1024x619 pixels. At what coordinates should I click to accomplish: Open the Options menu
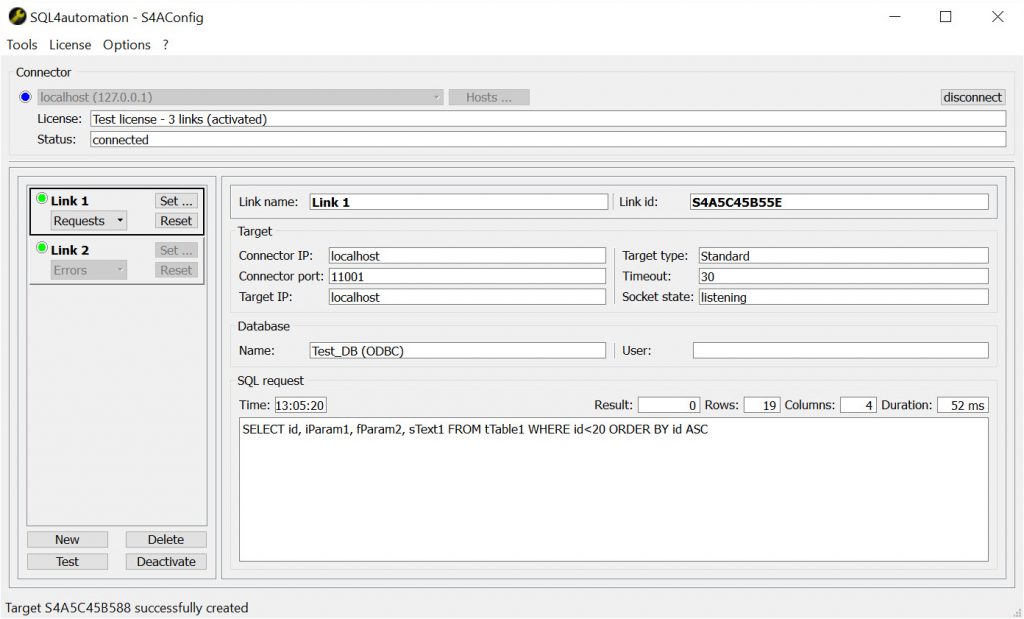(x=126, y=45)
